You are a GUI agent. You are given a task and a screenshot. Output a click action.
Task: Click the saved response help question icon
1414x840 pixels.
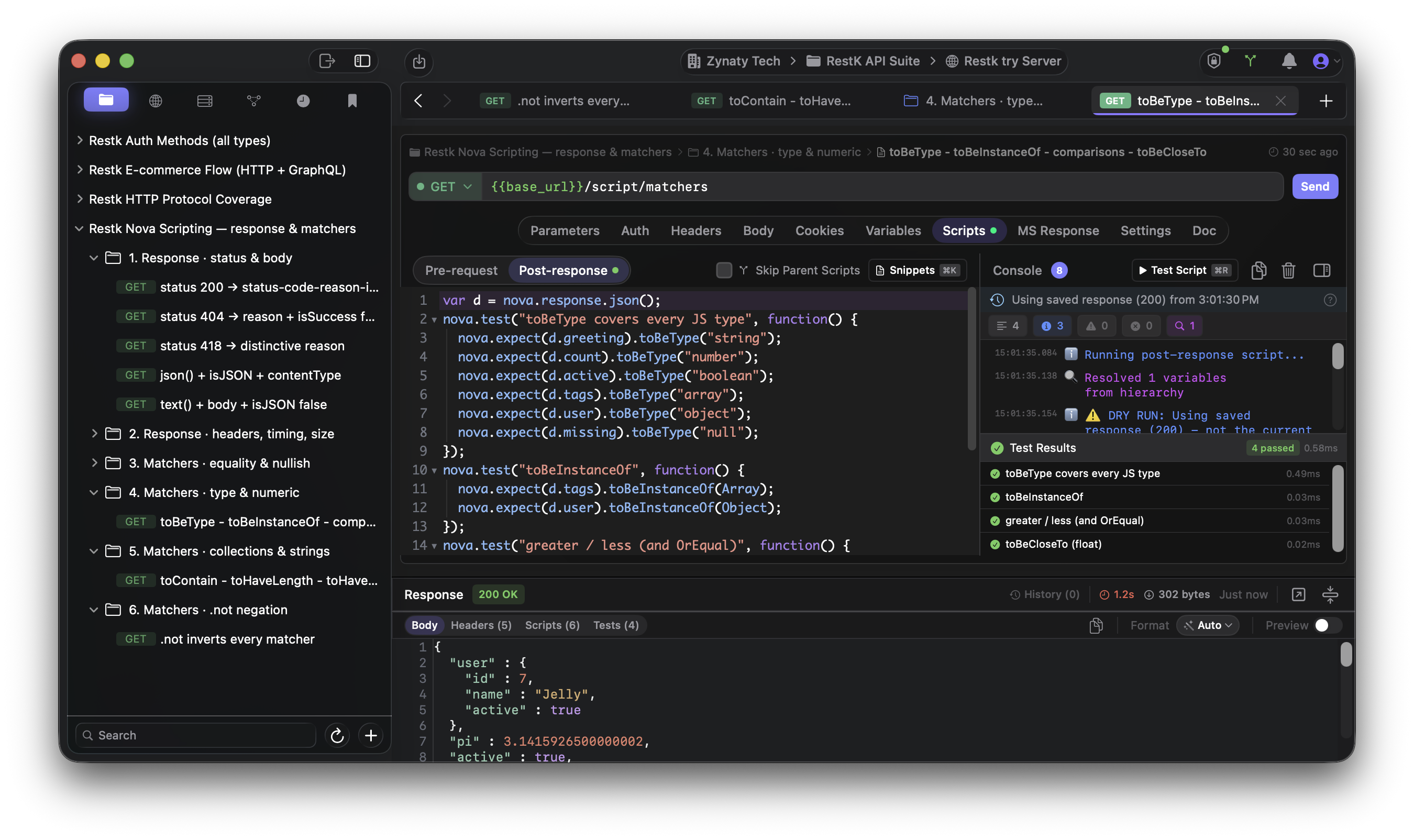click(1330, 300)
